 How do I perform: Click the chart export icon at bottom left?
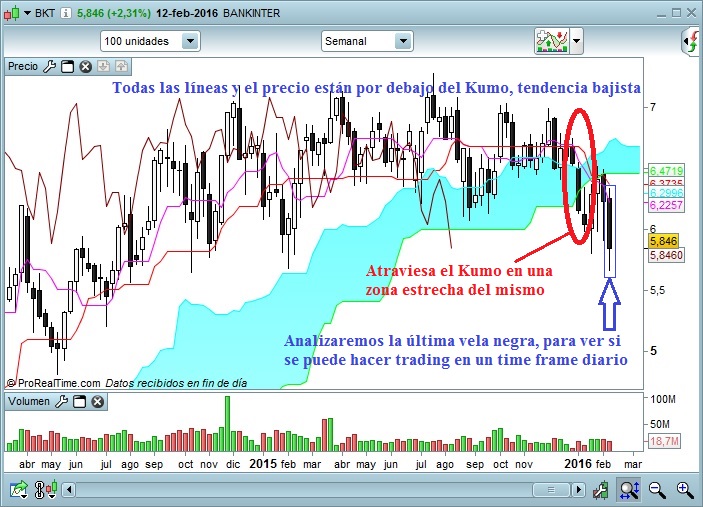[x=19, y=489]
